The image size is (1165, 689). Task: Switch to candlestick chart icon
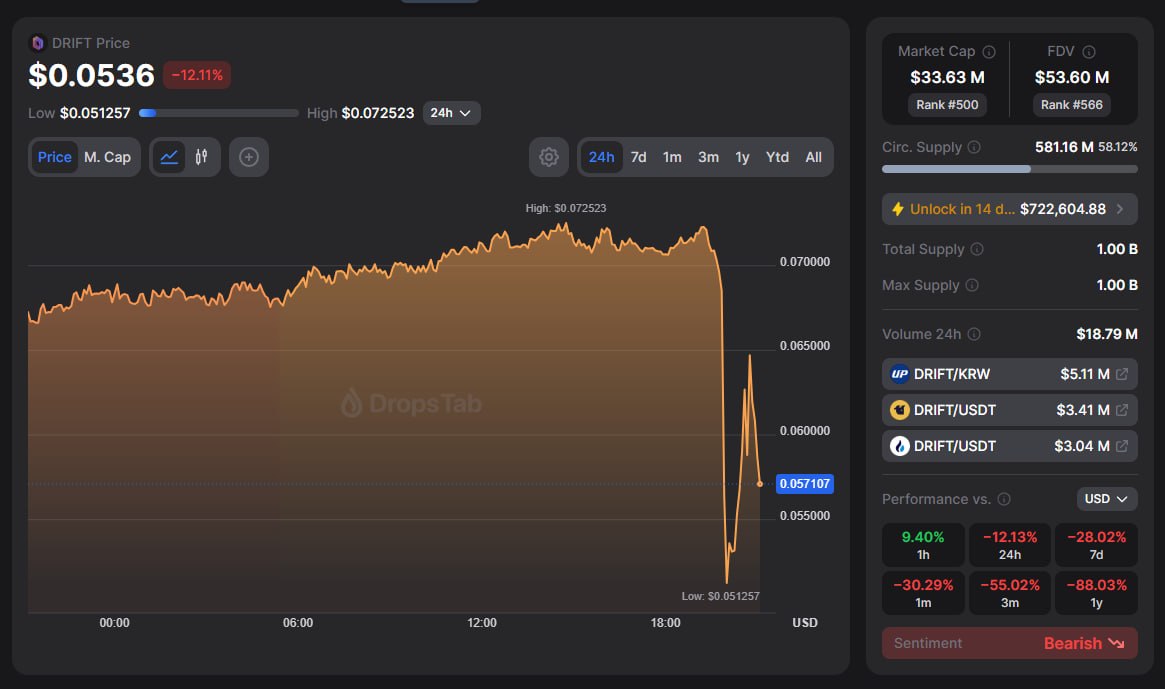click(x=201, y=157)
